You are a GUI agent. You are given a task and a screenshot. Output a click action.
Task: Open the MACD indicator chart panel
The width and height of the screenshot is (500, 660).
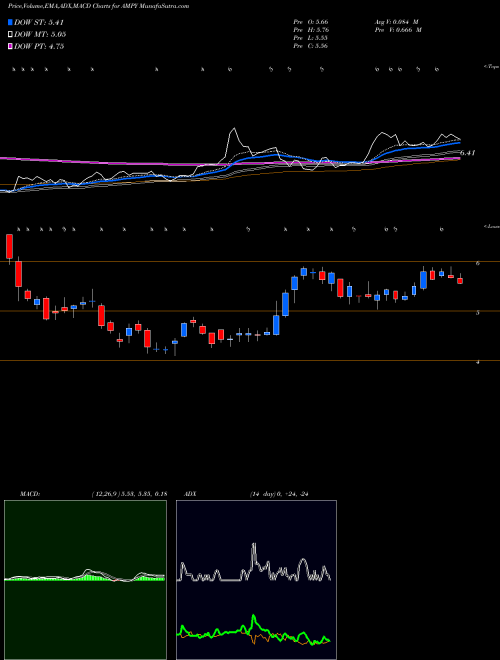pos(85,580)
